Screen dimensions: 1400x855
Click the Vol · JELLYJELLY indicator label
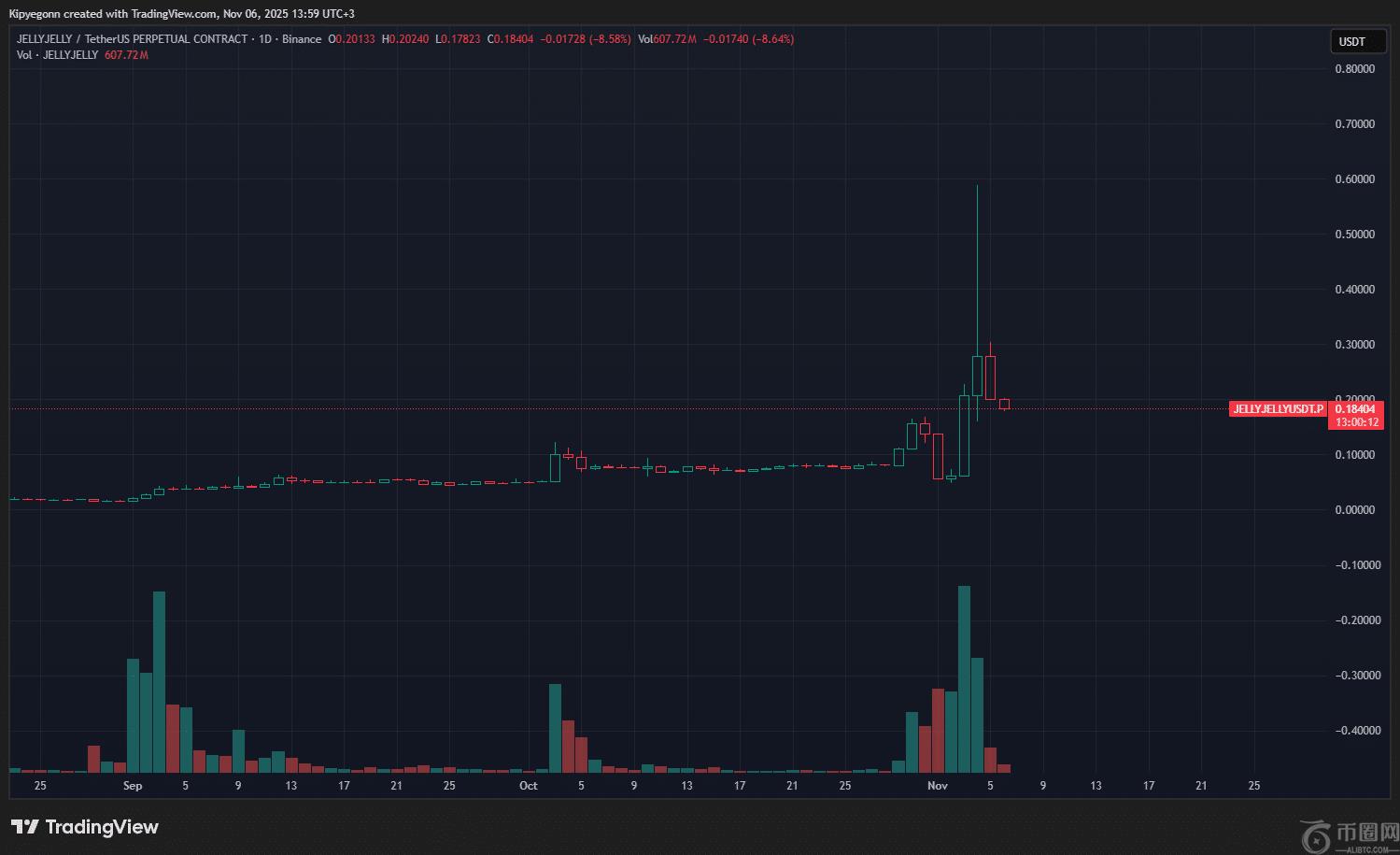[x=57, y=55]
